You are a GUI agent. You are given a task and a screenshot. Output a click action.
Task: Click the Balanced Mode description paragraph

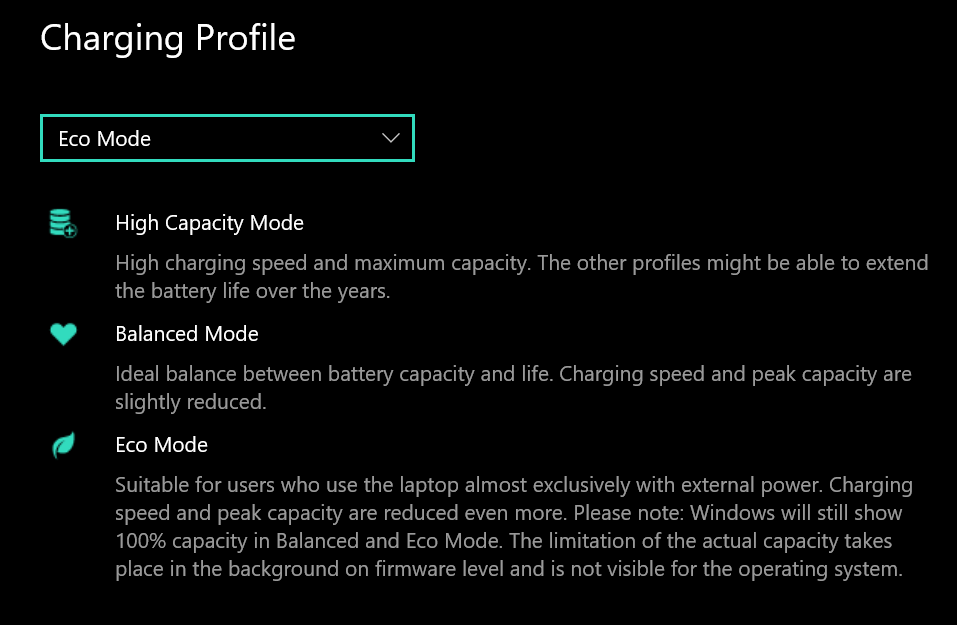pyautogui.click(x=513, y=388)
